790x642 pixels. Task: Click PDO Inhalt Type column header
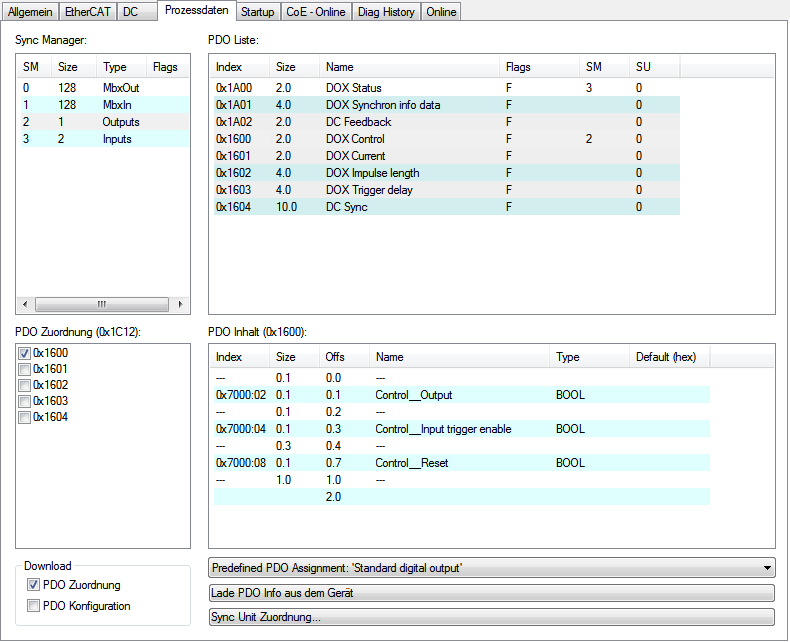[589, 357]
